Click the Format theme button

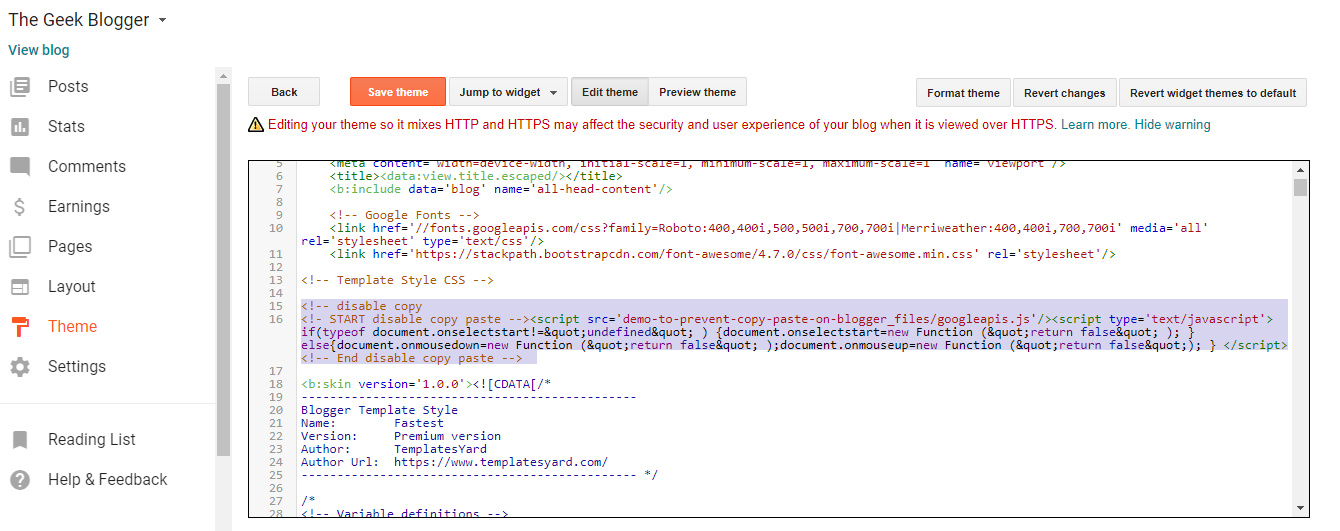pyautogui.click(x=963, y=93)
